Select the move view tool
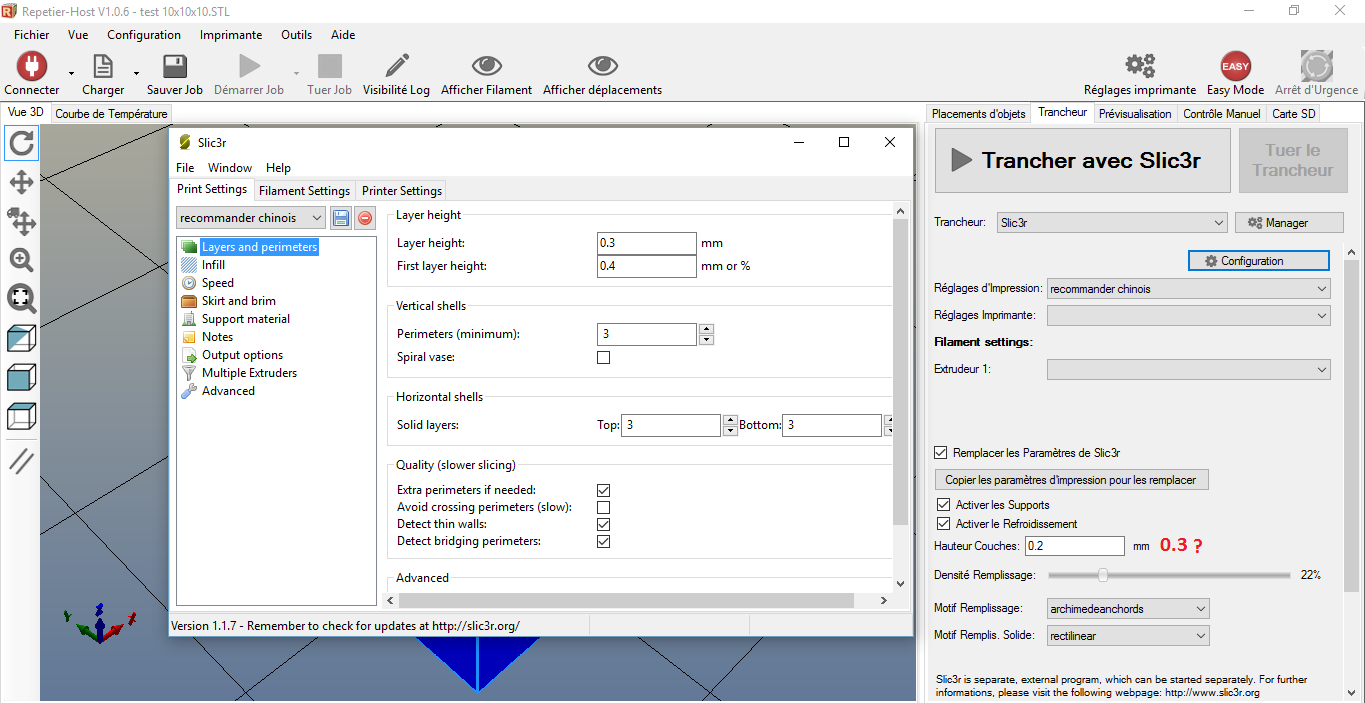The width and height of the screenshot is (1365, 703). [x=21, y=182]
